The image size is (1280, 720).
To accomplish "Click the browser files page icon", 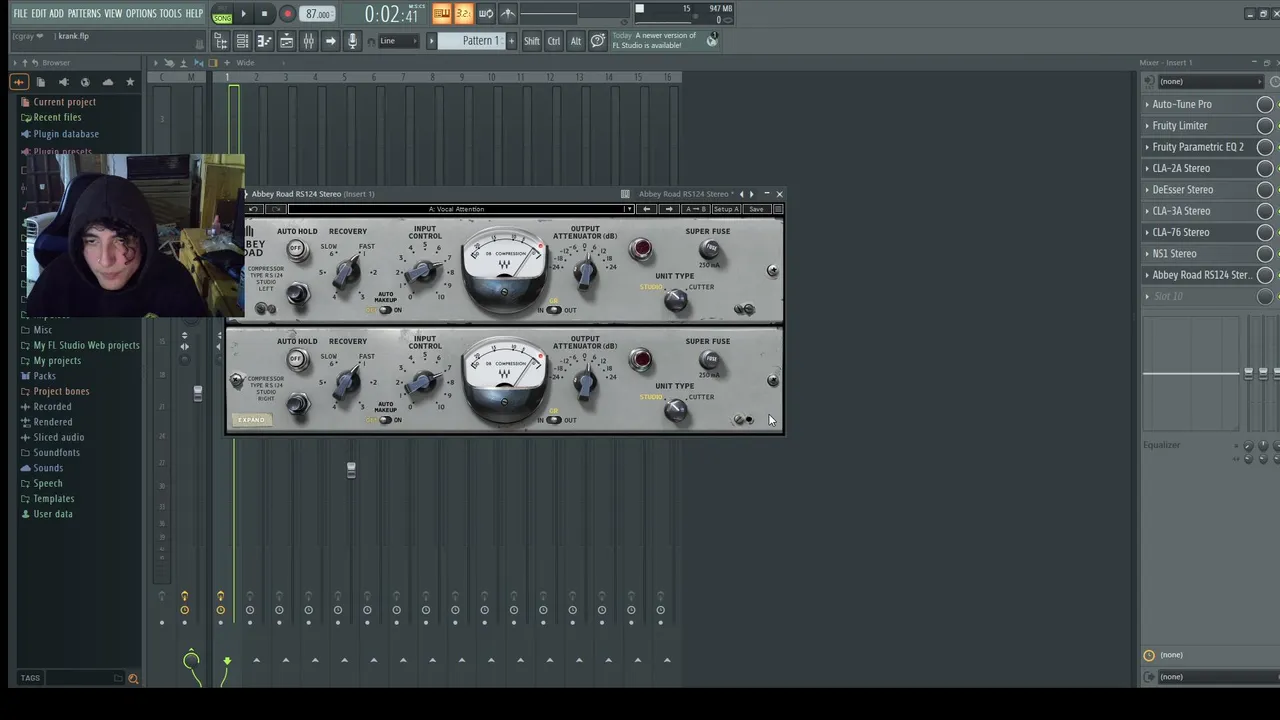I will point(41,82).
